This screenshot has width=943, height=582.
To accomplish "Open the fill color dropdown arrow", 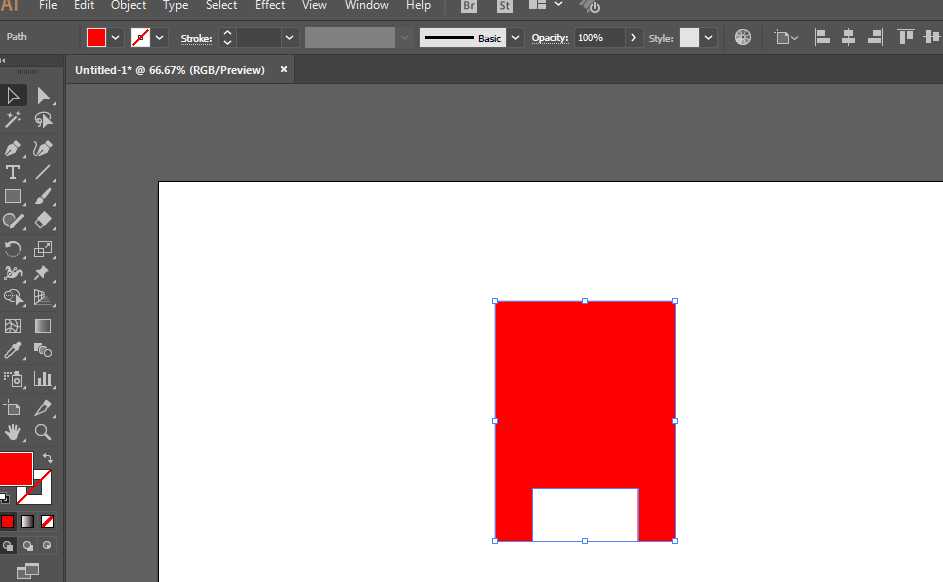I will (x=115, y=38).
